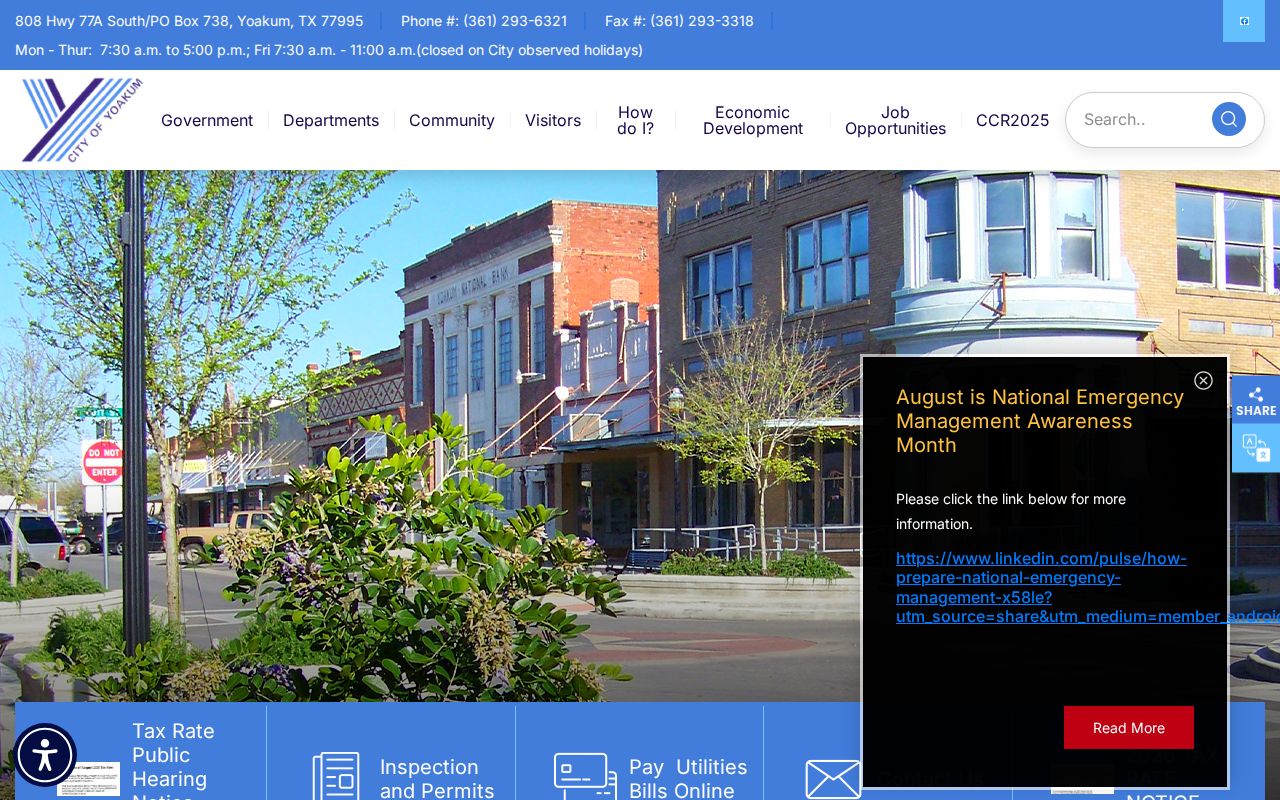Click the blue search magnifier button
The width and height of the screenshot is (1280, 800).
pos(1229,119)
